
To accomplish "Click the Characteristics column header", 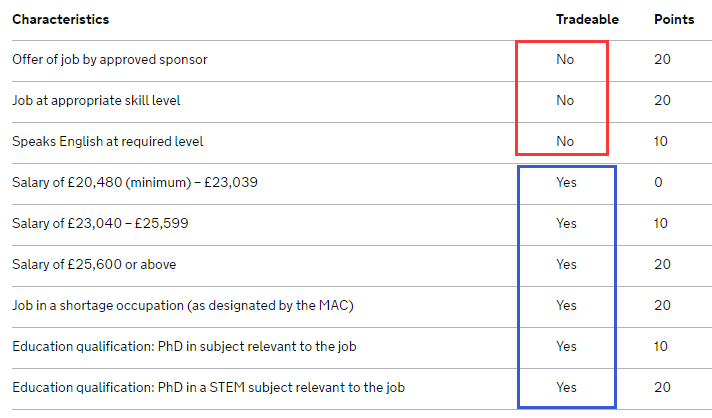I will [x=60, y=20].
